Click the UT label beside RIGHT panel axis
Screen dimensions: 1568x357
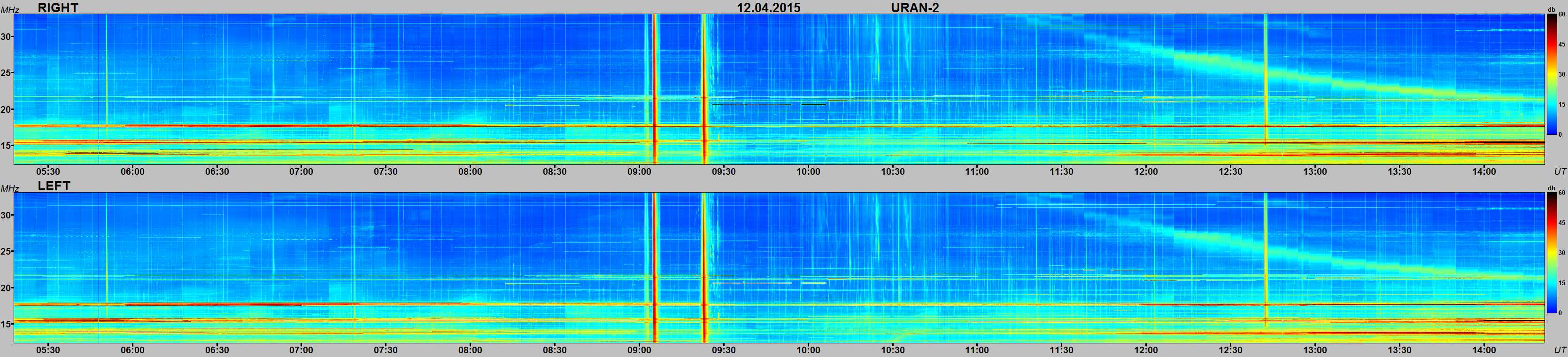coord(1560,172)
